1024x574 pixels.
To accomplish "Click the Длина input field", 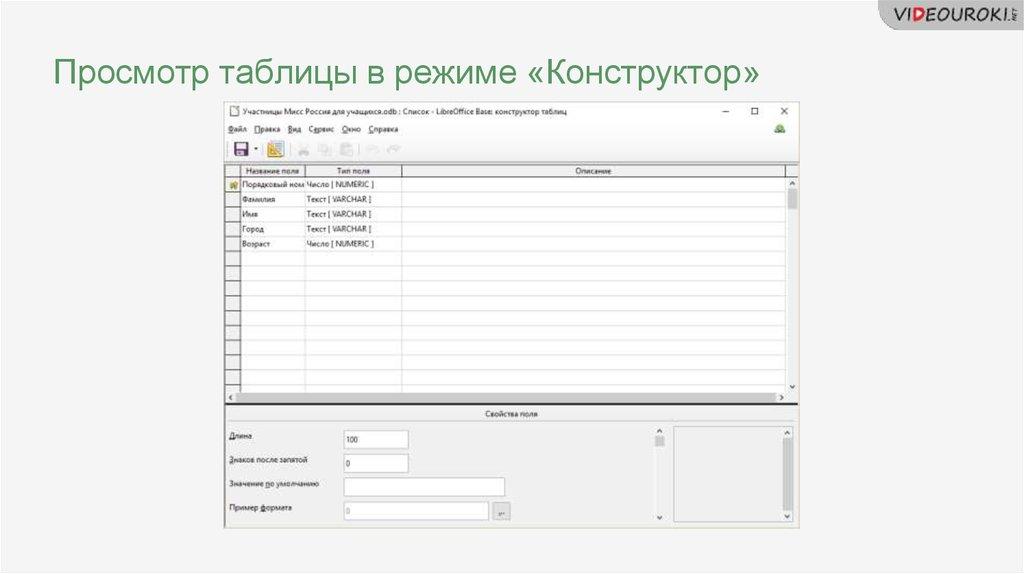I will pyautogui.click(x=376, y=440).
